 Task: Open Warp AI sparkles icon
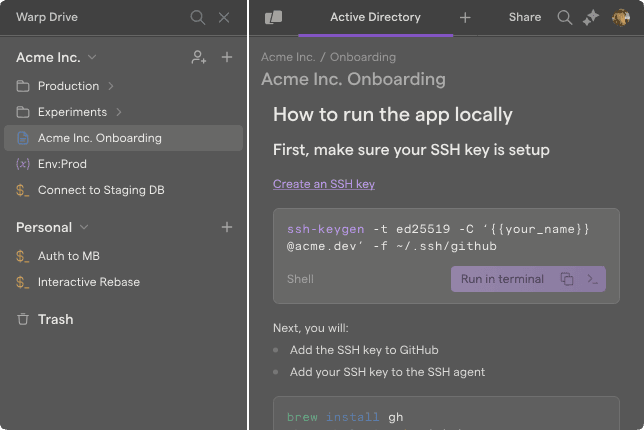tap(591, 17)
